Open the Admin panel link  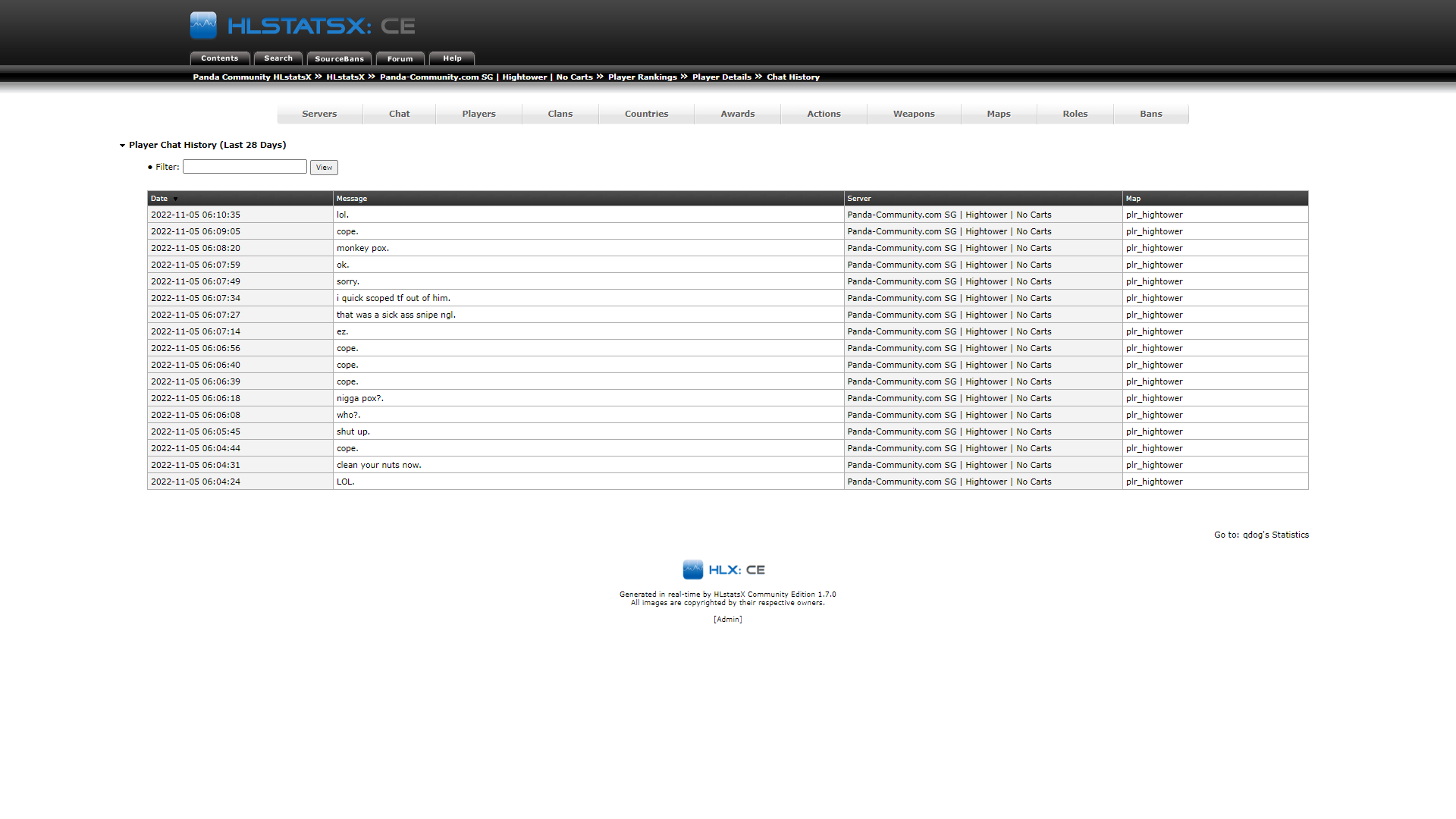[727, 619]
